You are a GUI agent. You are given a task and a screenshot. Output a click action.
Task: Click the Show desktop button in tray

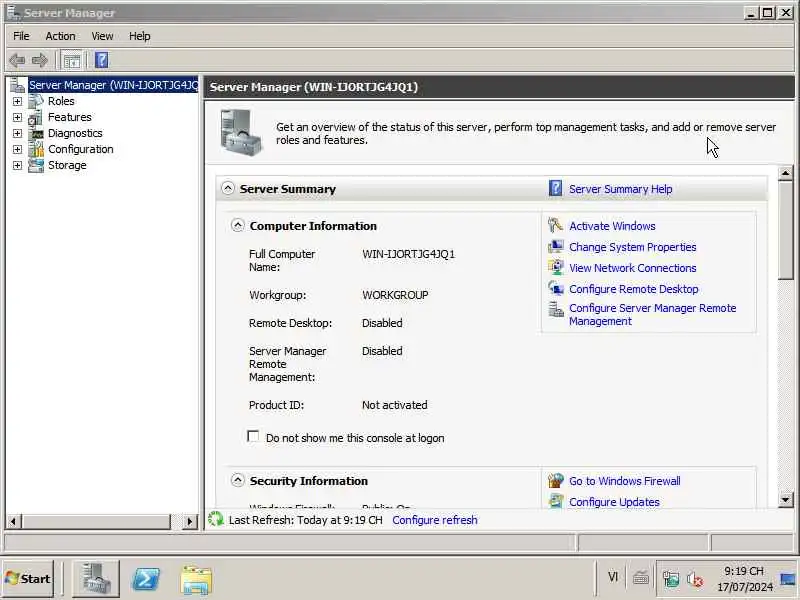pos(789,579)
